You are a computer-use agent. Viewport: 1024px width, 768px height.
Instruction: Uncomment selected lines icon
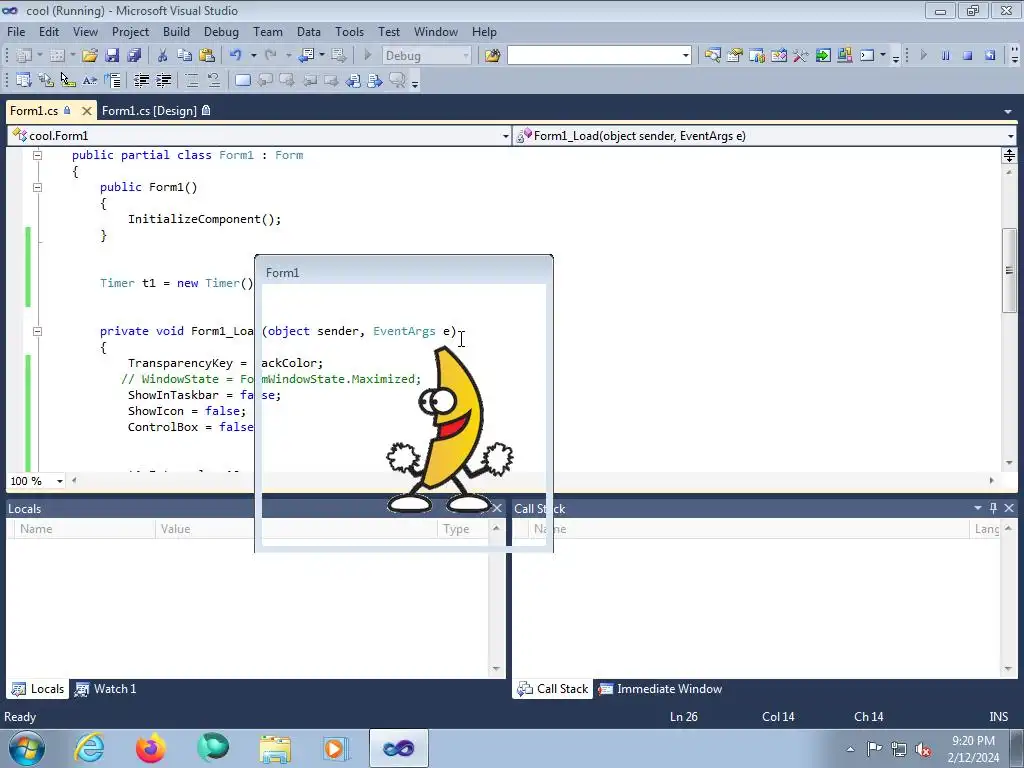pos(214,80)
